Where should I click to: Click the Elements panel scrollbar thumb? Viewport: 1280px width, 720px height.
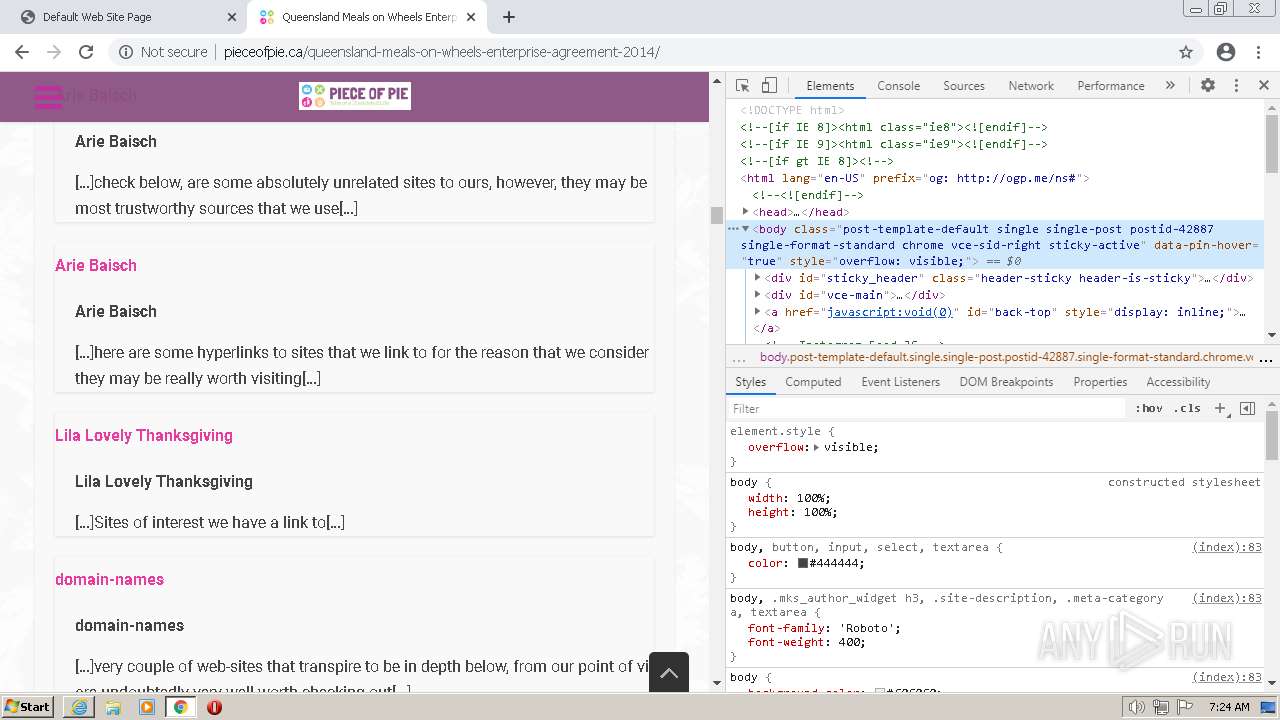[1272, 145]
